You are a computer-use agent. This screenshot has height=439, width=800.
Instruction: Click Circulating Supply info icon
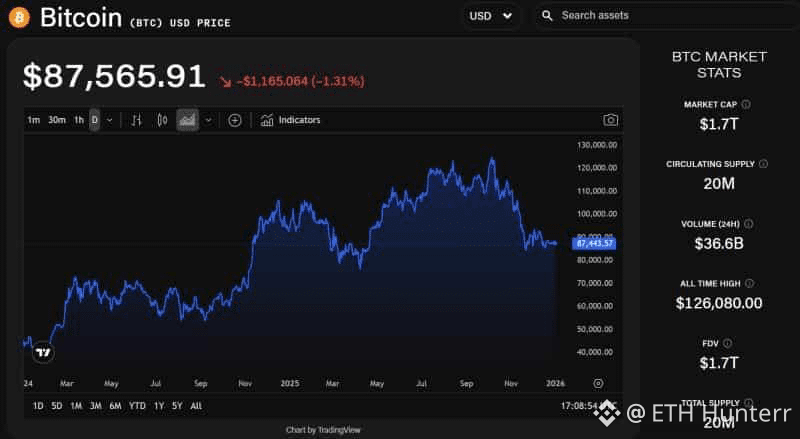pyautogui.click(x=763, y=164)
